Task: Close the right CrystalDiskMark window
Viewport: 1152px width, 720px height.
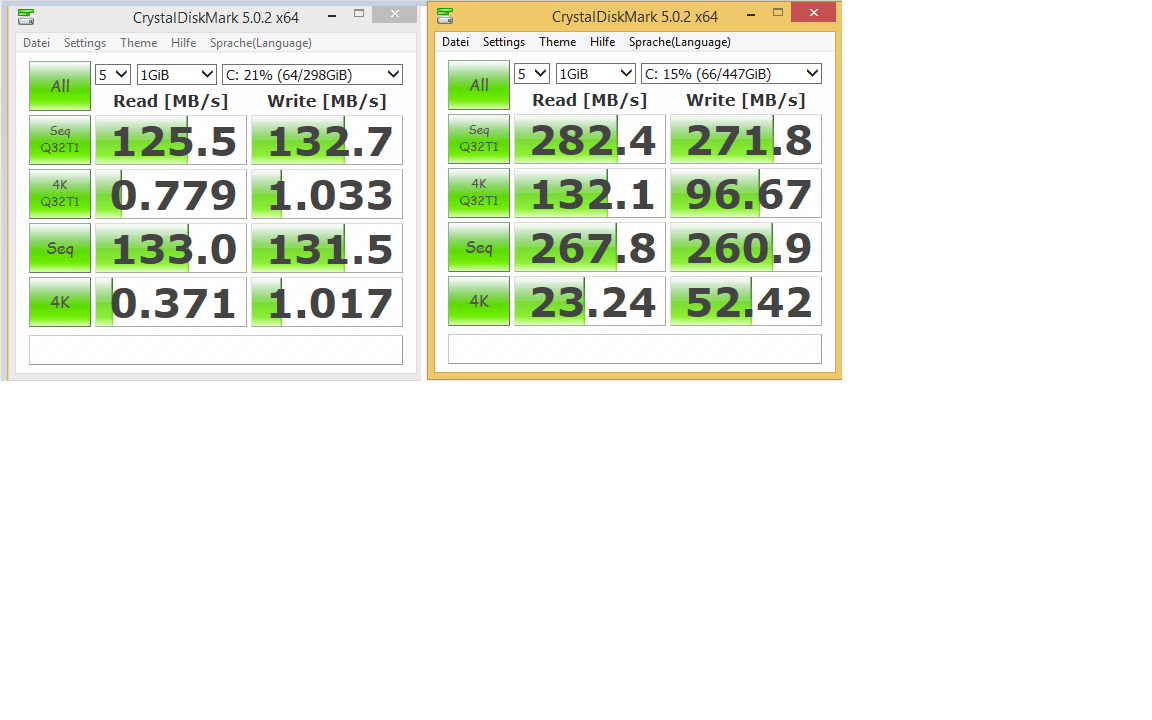Action: (x=813, y=12)
